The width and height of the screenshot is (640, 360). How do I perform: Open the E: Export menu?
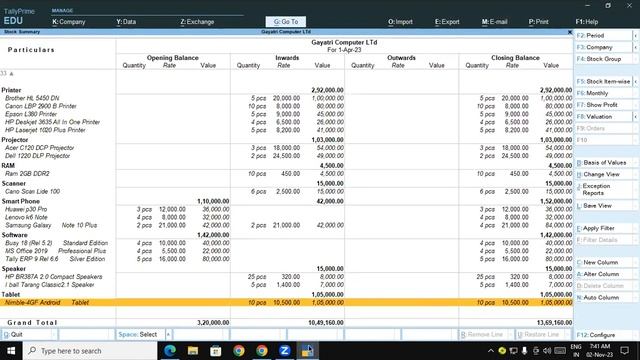(447, 22)
